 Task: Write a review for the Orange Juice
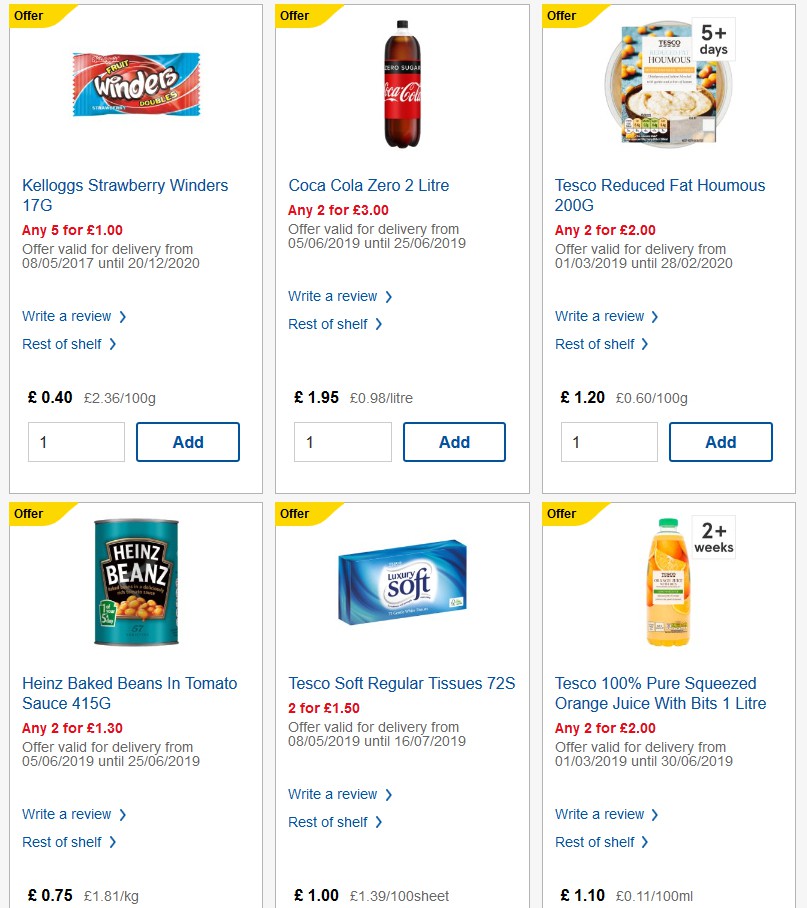point(601,814)
